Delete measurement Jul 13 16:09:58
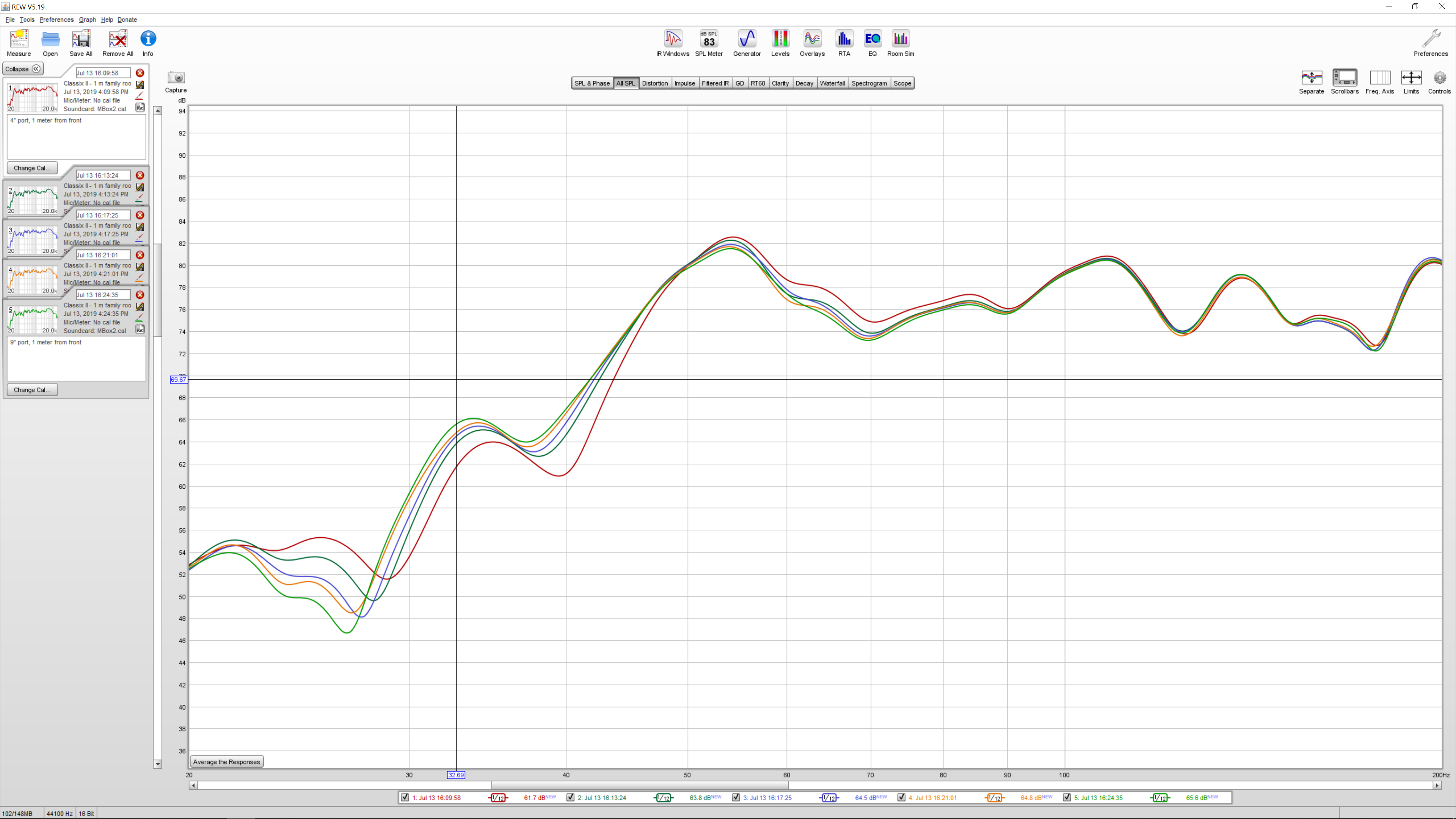The height and width of the screenshot is (819, 1456). 140,73
